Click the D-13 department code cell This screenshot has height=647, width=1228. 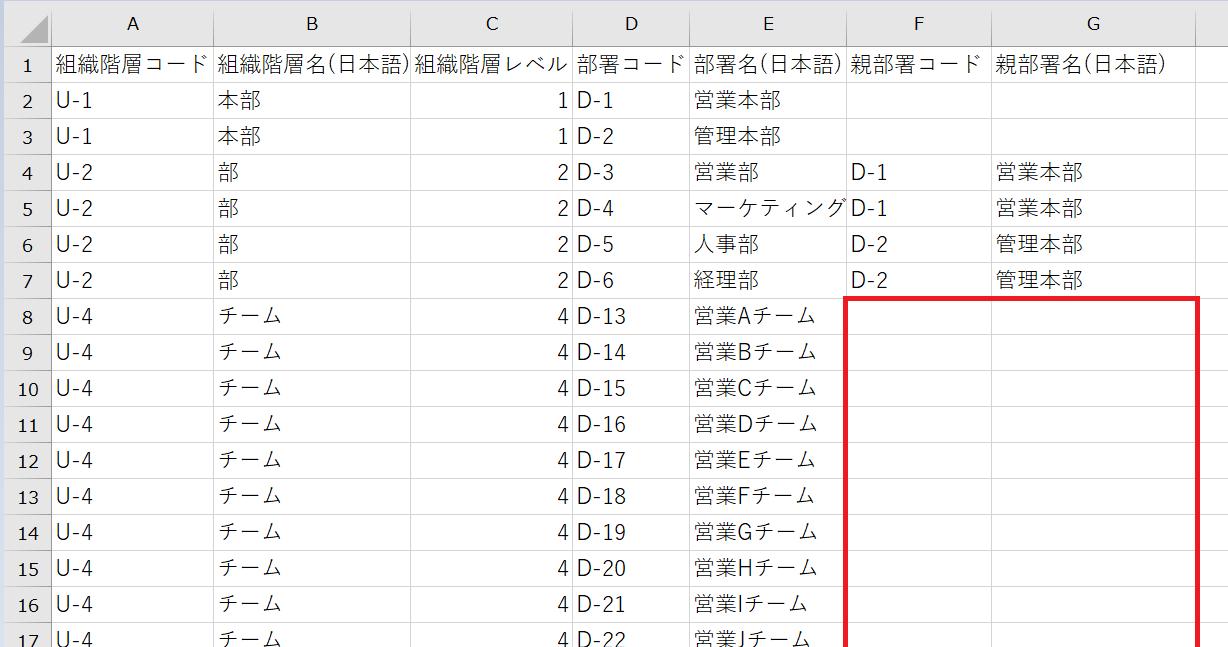(631, 317)
